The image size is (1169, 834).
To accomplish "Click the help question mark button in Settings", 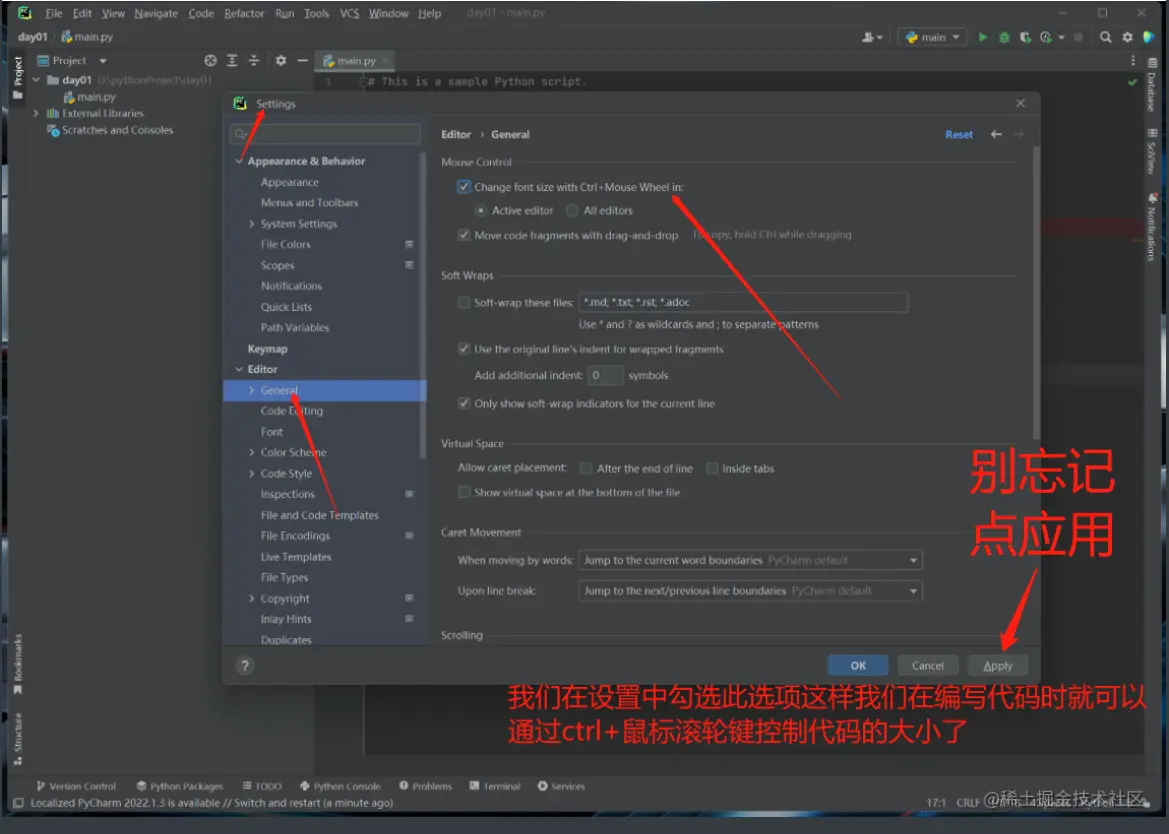I will pyautogui.click(x=245, y=666).
